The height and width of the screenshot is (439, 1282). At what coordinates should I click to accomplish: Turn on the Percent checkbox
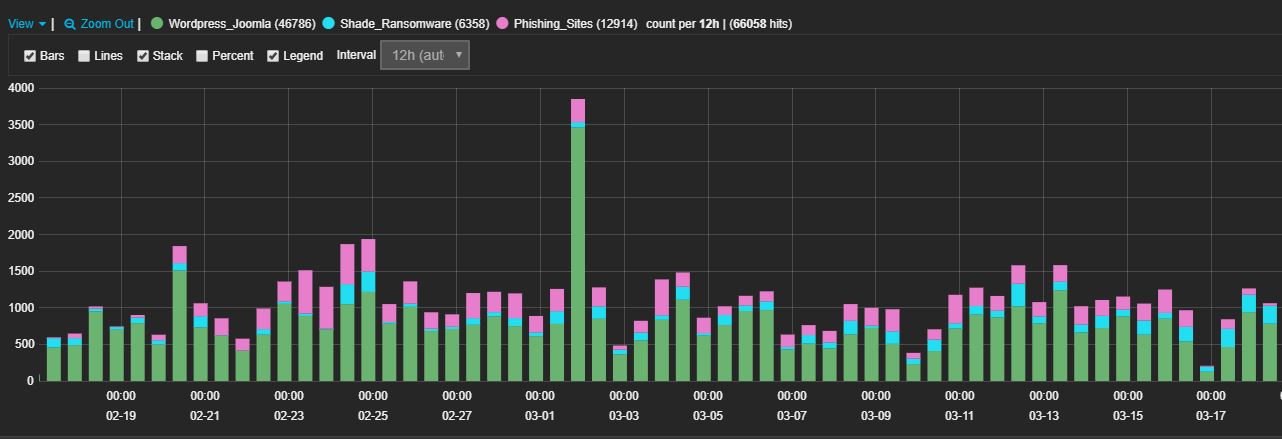click(x=202, y=56)
